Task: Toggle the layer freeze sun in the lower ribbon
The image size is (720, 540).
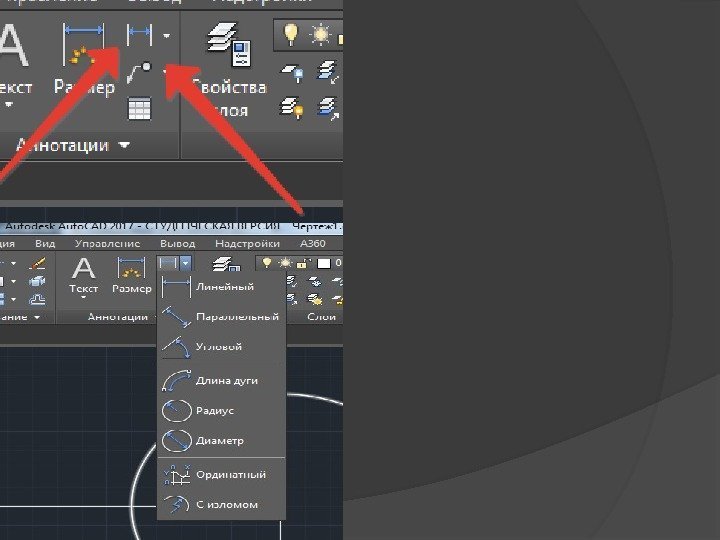Action: pos(286,263)
